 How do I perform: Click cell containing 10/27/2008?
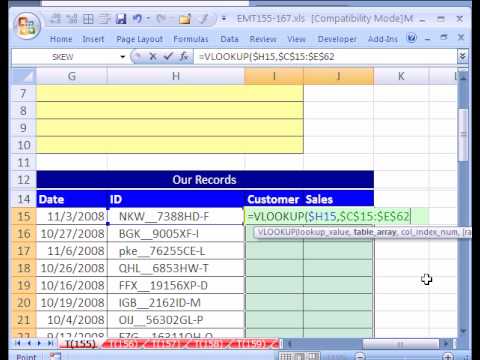point(72,234)
